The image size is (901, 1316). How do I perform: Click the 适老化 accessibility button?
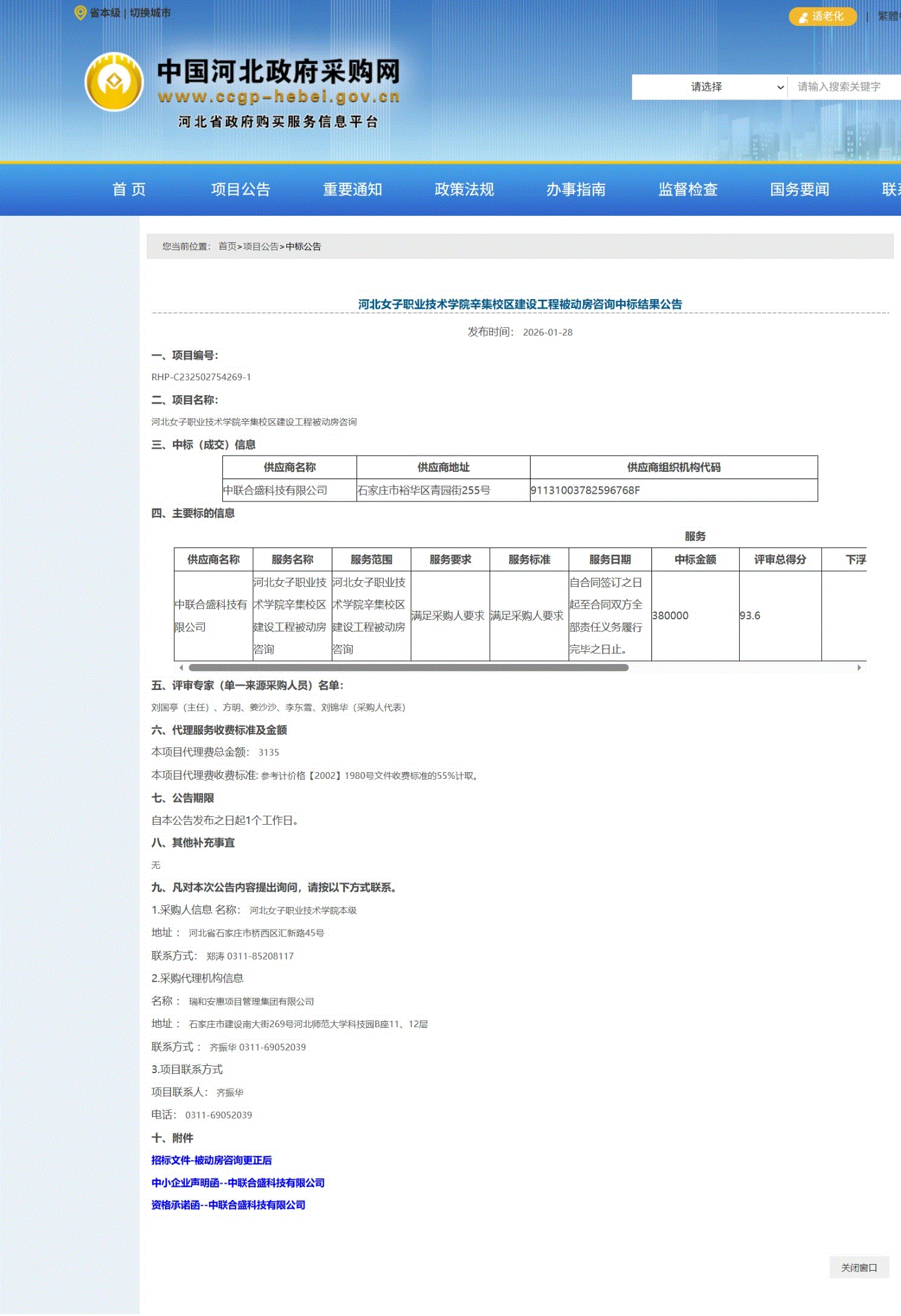[822, 16]
